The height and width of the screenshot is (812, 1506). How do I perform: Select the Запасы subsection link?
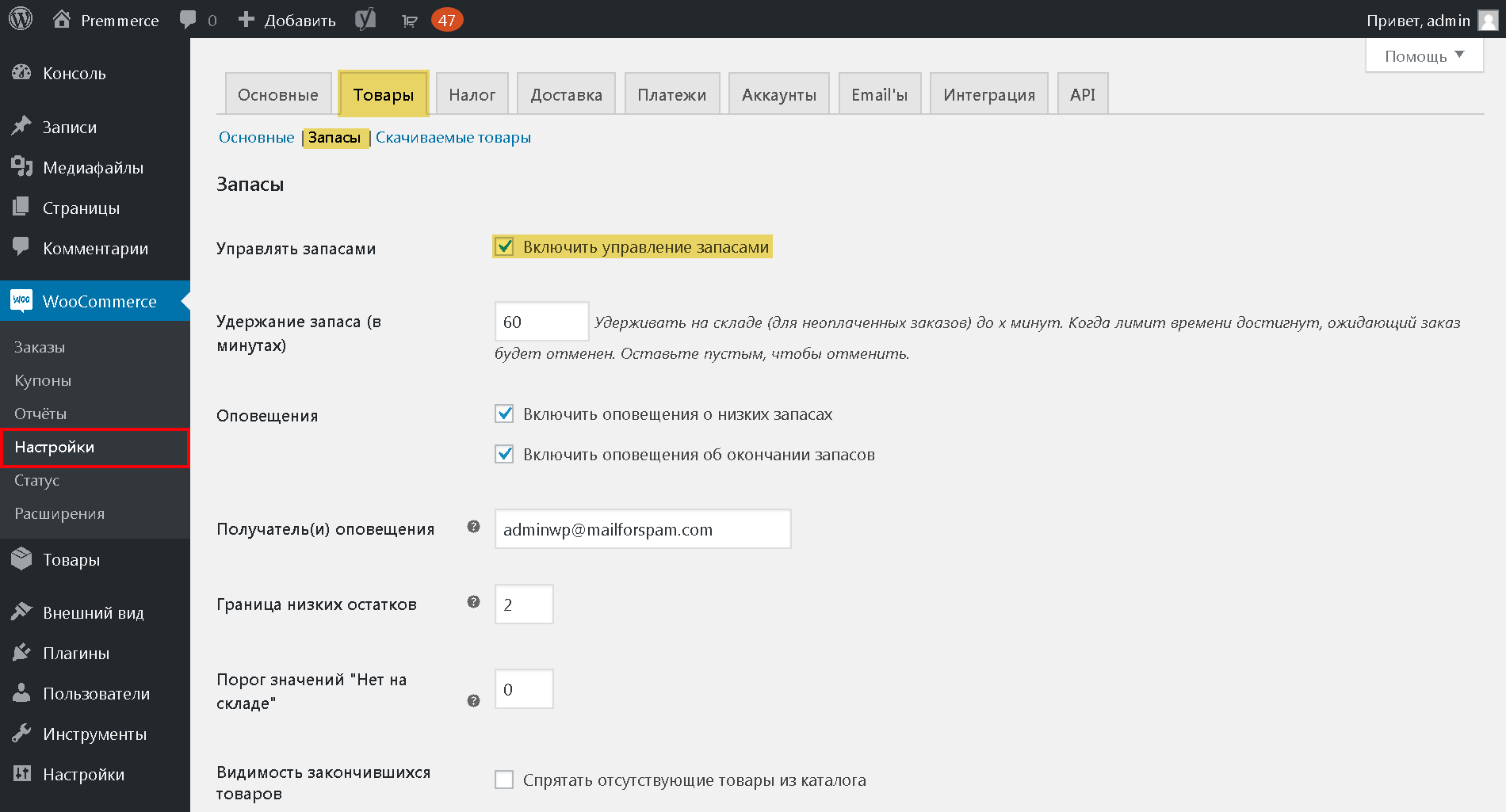(x=334, y=137)
